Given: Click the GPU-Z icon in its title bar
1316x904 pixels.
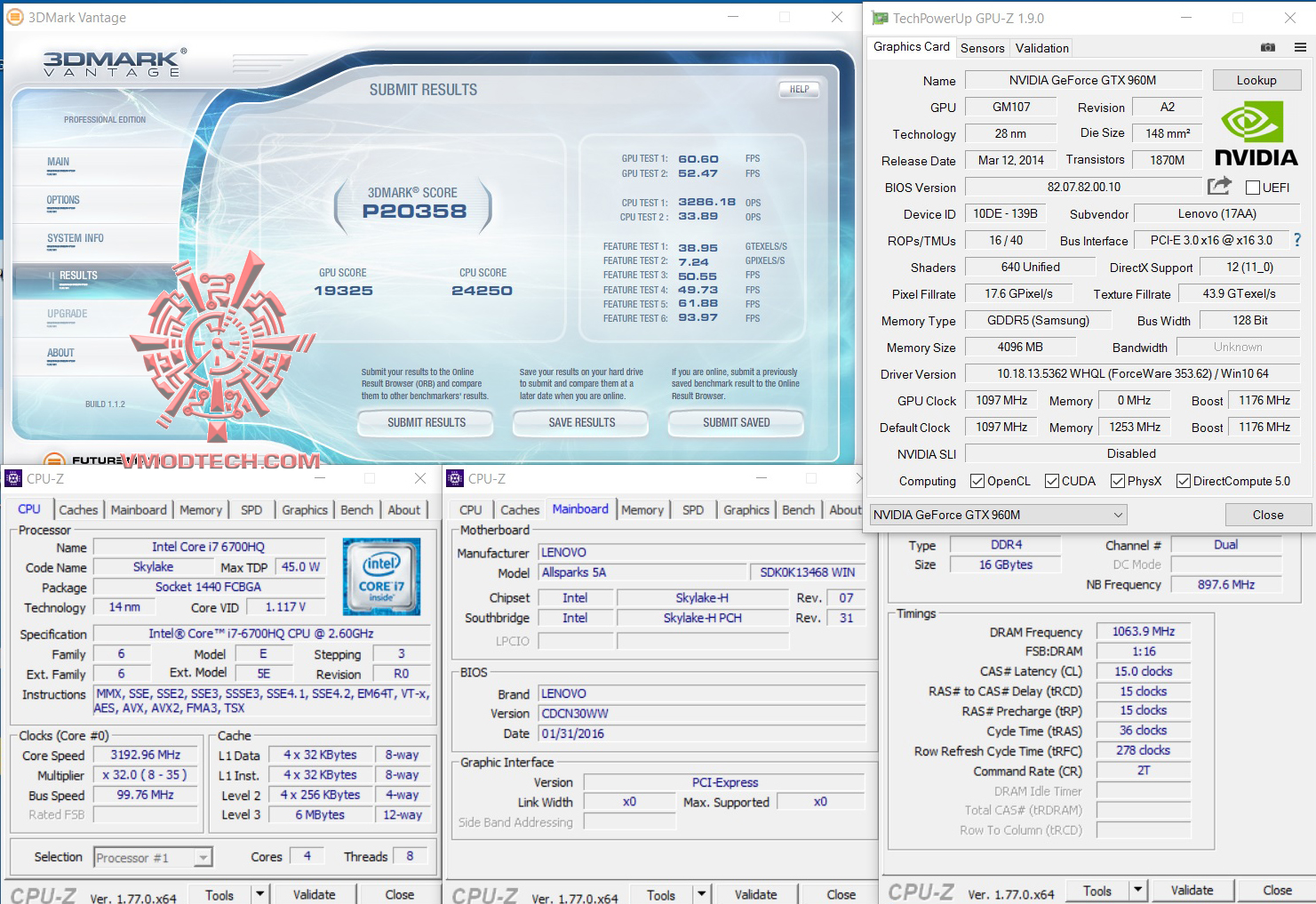Looking at the screenshot, I should click(x=879, y=17).
